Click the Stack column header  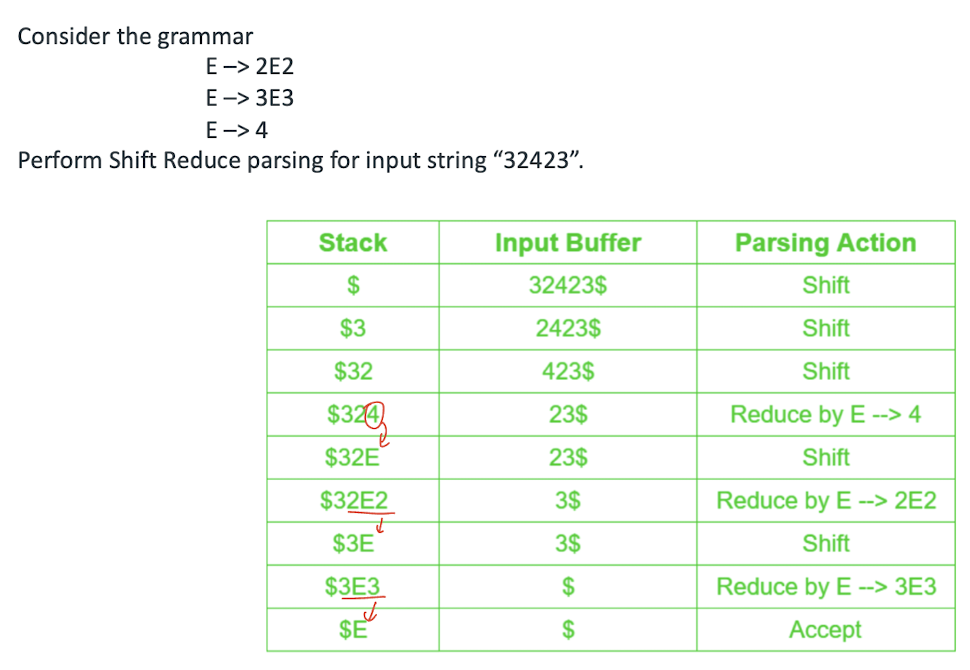pos(352,243)
